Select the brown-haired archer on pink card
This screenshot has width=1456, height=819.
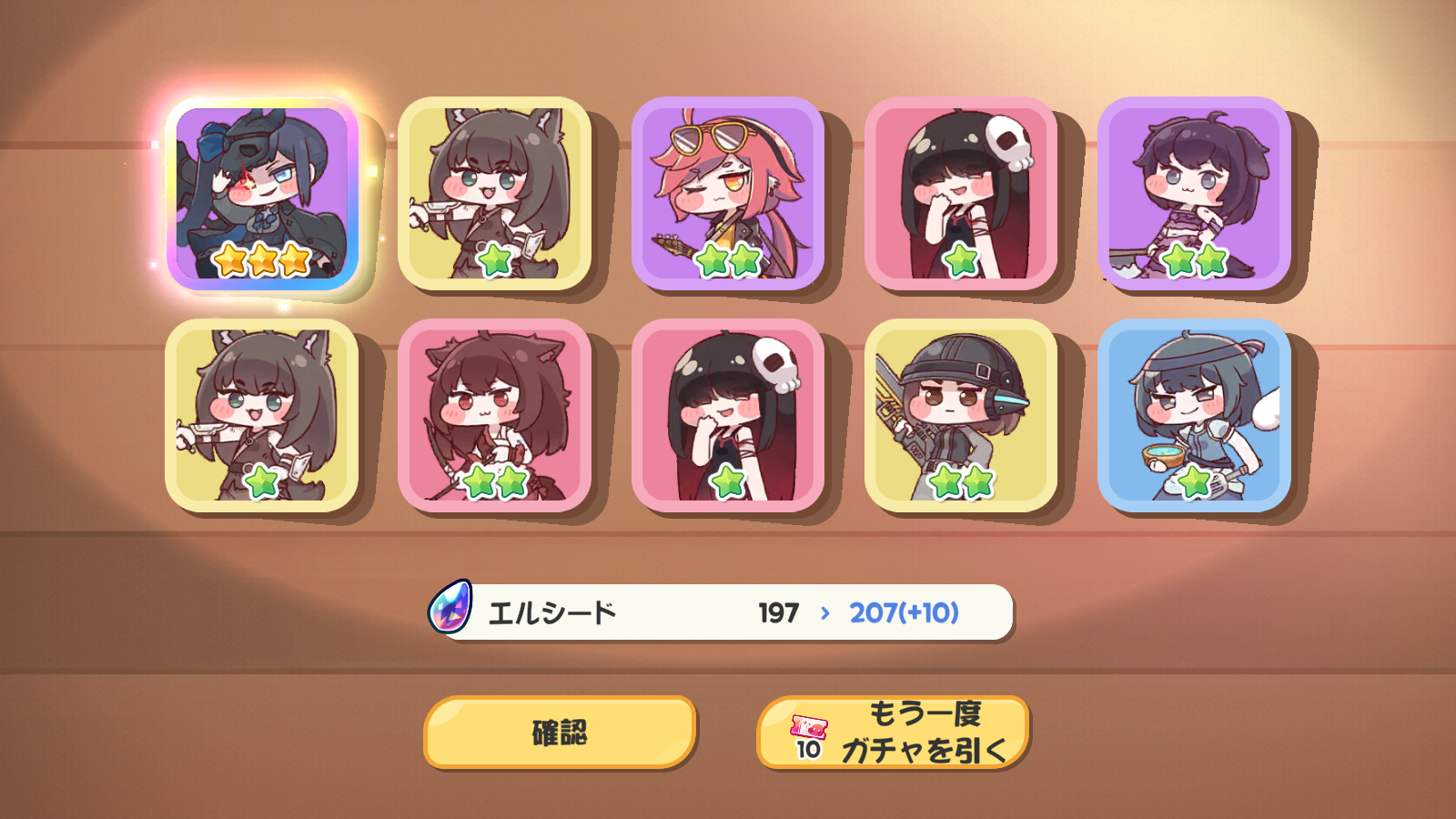[495, 415]
